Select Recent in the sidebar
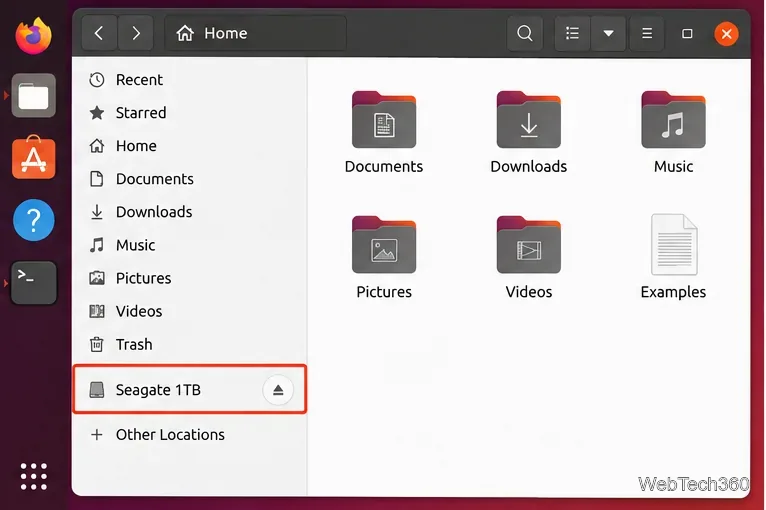Screen dimensions: 766x510 [x=190, y=80]
